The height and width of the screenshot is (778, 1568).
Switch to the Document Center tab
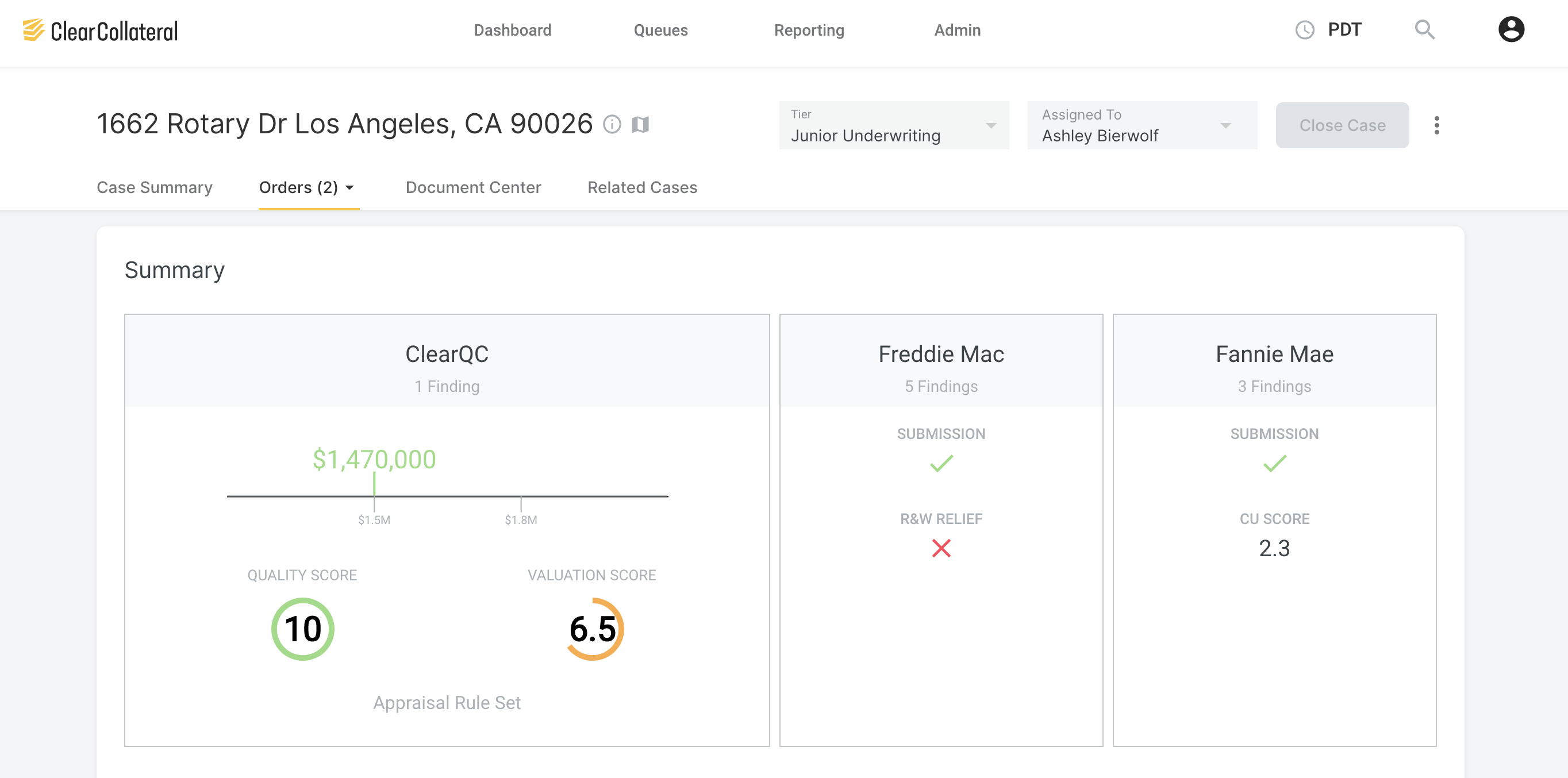coord(473,187)
